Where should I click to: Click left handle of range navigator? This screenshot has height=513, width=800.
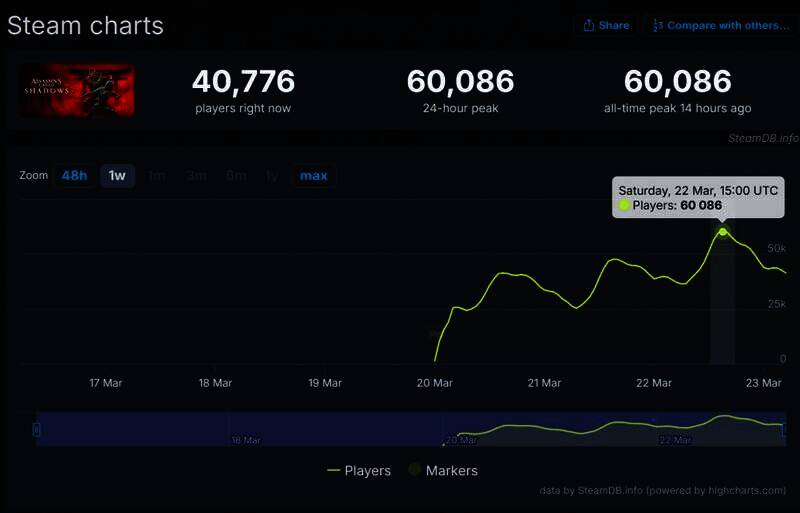tap(36, 429)
